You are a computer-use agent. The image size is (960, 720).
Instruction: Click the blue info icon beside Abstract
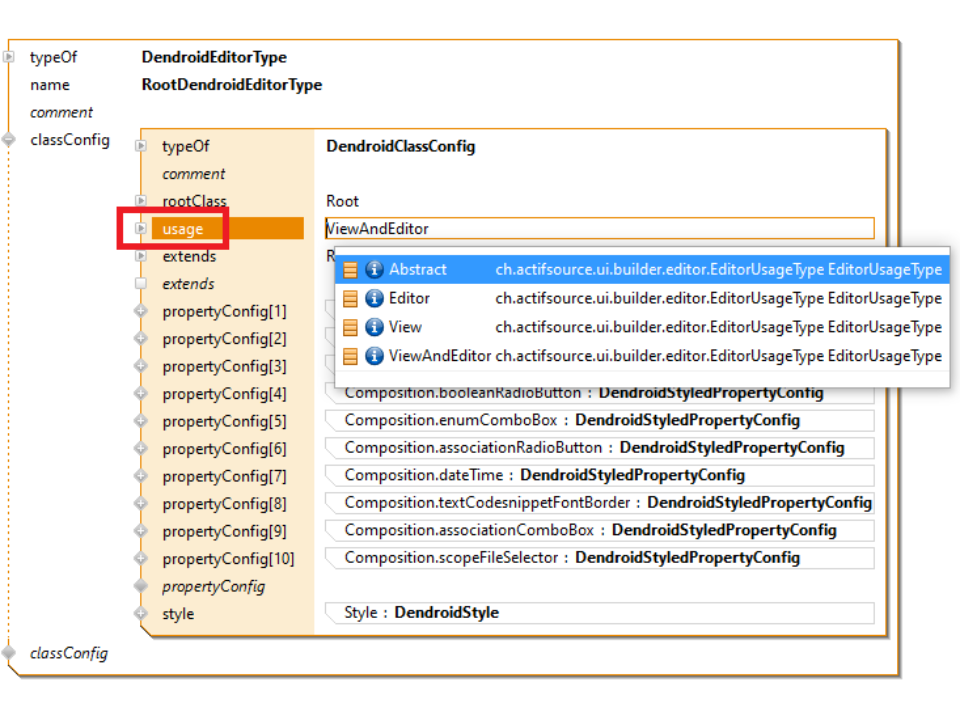375,269
